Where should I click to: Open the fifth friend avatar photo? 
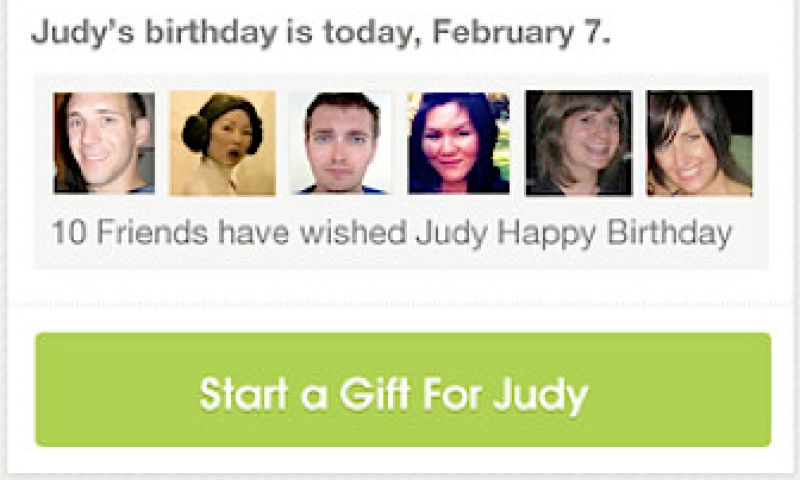[x=578, y=143]
